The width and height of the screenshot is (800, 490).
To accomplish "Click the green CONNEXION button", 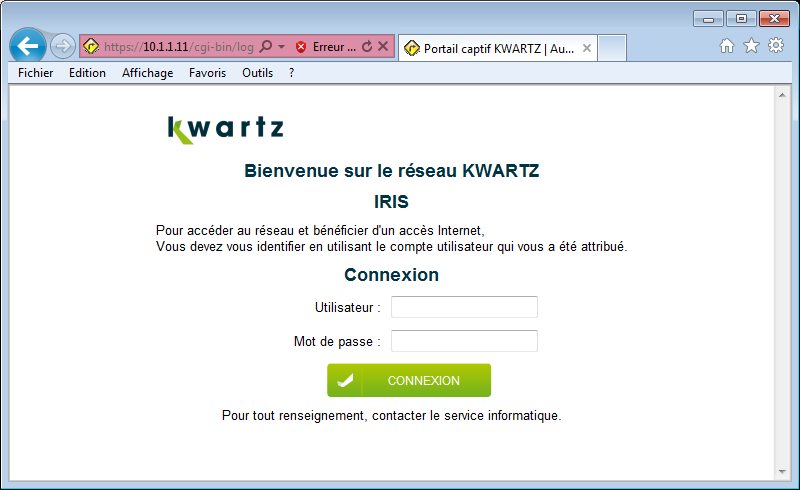I will pos(409,380).
